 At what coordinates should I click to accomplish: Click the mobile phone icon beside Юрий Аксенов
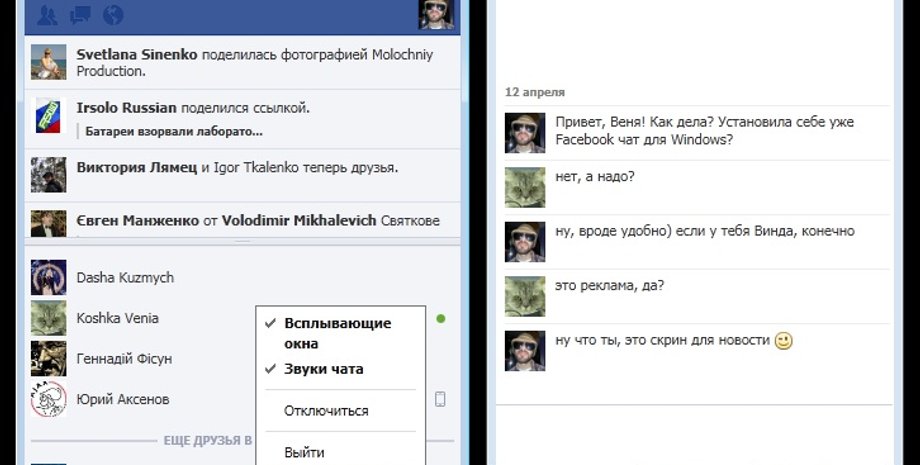coord(440,399)
